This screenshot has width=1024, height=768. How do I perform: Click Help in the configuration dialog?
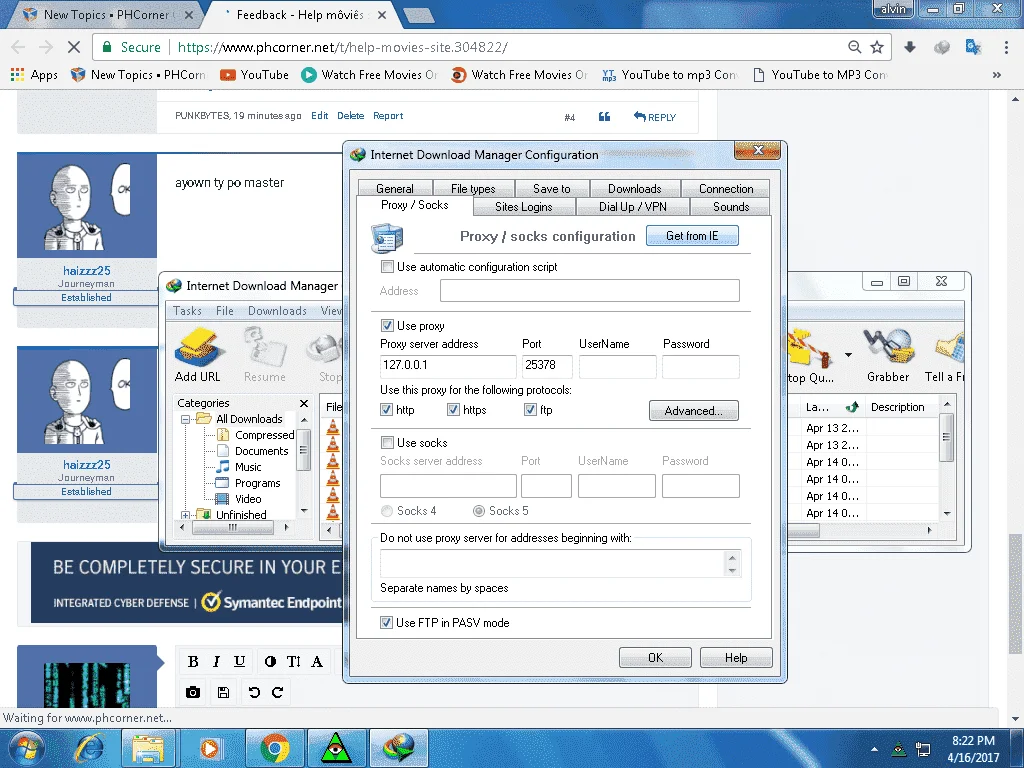pos(736,658)
